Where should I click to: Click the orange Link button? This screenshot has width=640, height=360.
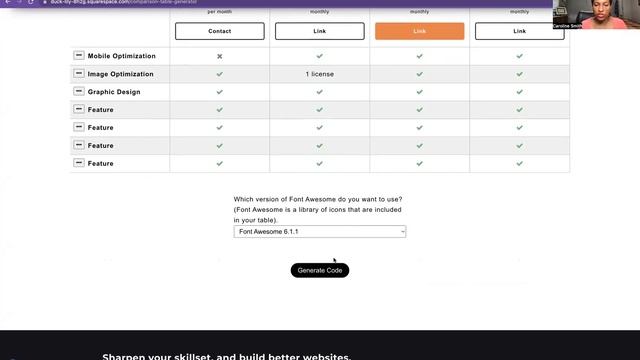tap(420, 31)
